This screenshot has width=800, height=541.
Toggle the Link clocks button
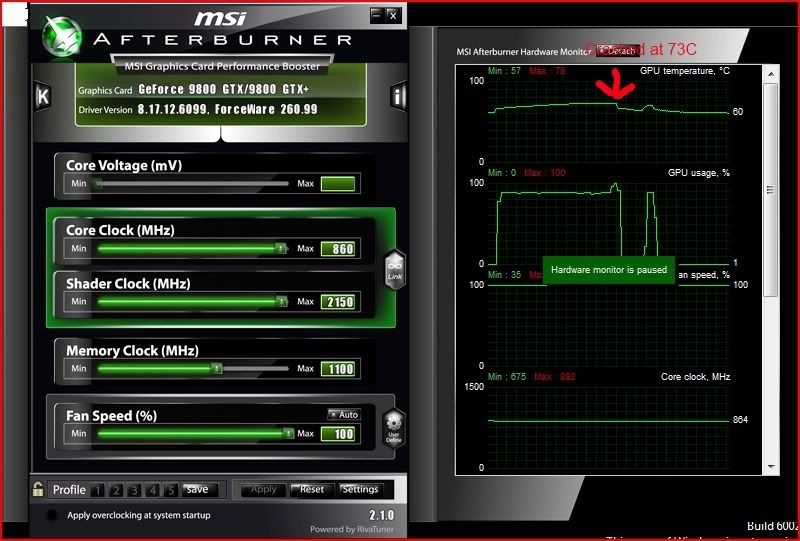pyautogui.click(x=395, y=270)
